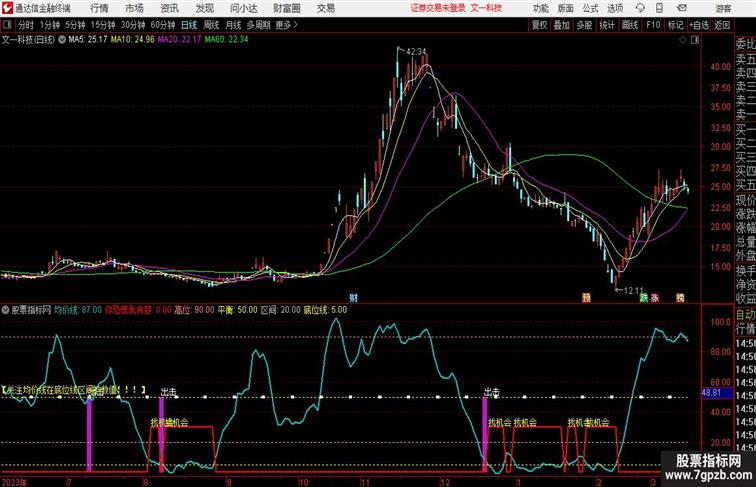Click the 游客 guest account label

(x=723, y=8)
